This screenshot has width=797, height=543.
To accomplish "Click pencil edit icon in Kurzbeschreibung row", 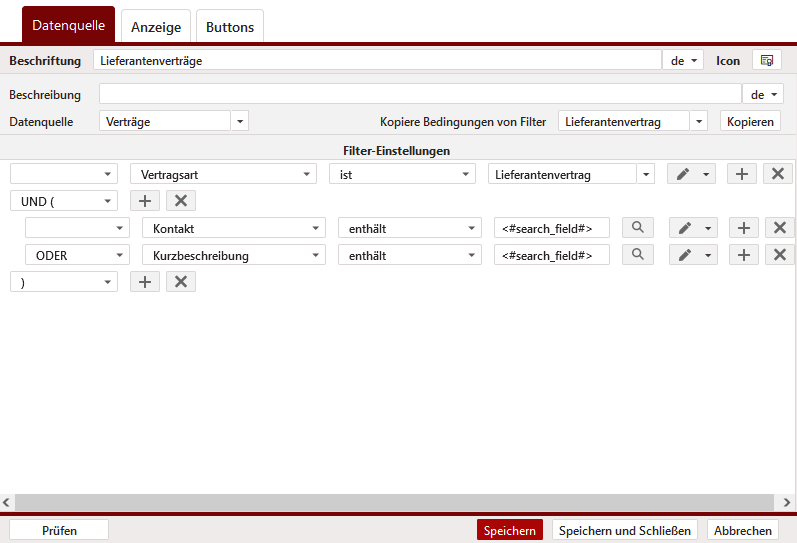I will (685, 255).
